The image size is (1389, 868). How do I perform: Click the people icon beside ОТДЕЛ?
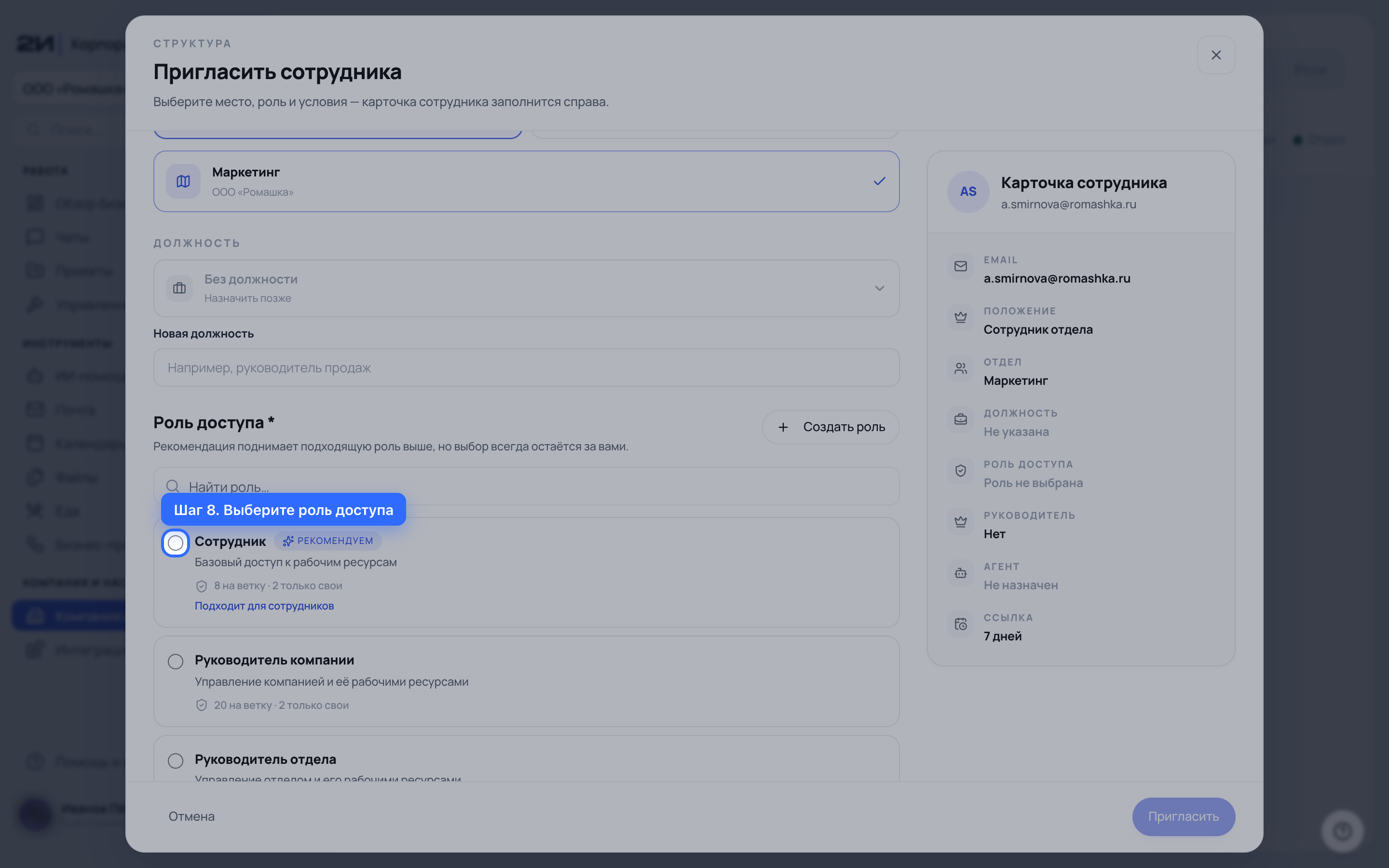(960, 368)
